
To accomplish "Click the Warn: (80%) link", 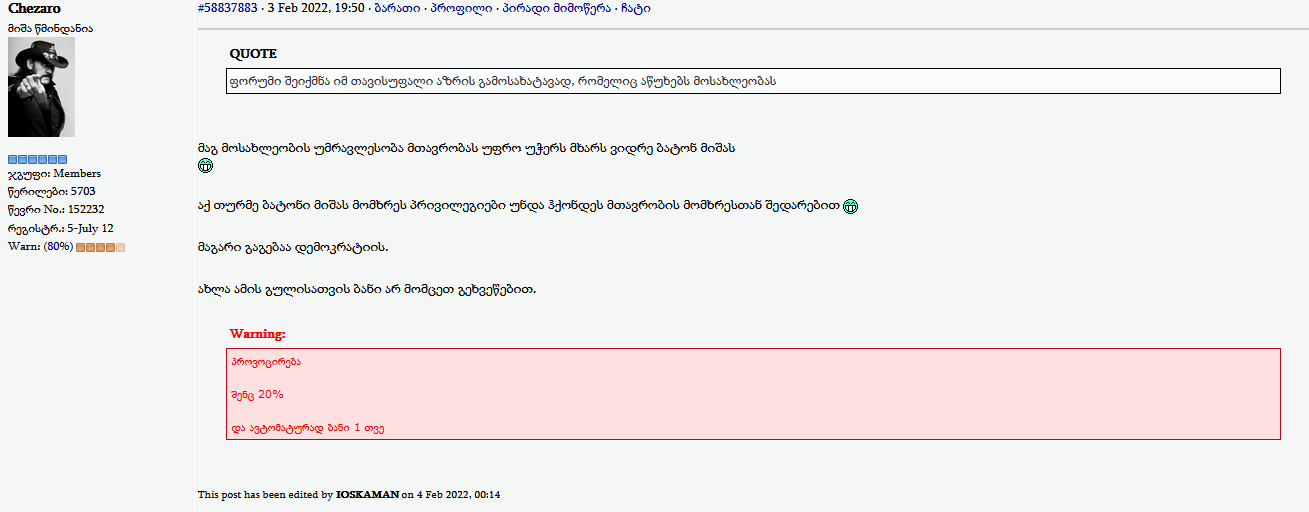I will pyautogui.click(x=40, y=246).
